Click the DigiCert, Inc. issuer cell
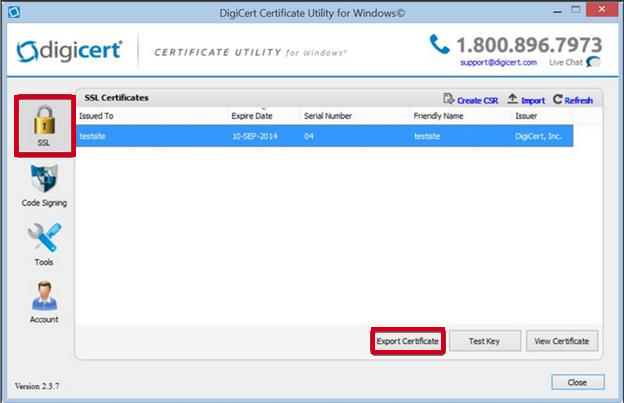624x403 pixels. (538, 136)
